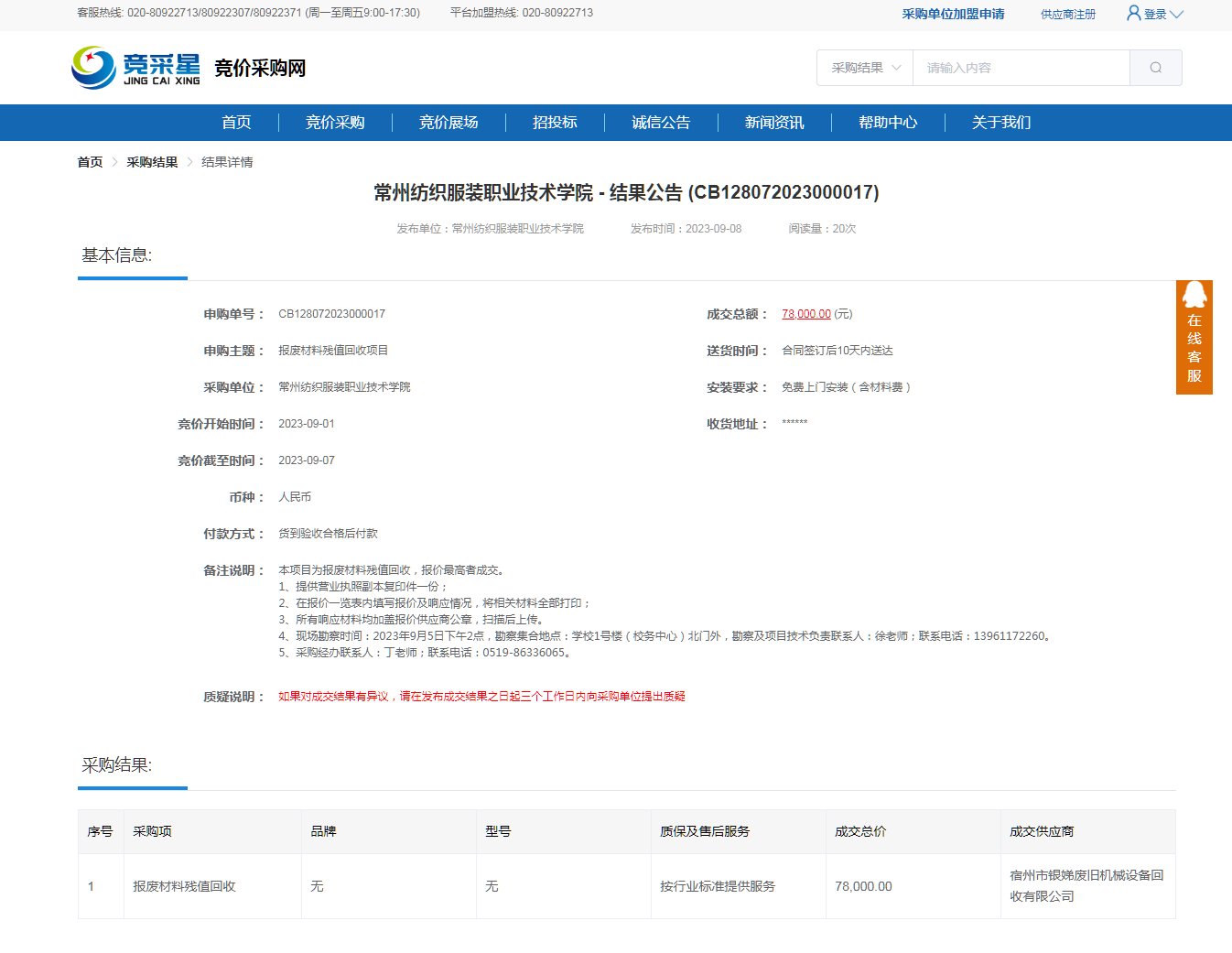Click the 供应商注册 link
Screen dimensions: 1232x953
[x=1067, y=14]
